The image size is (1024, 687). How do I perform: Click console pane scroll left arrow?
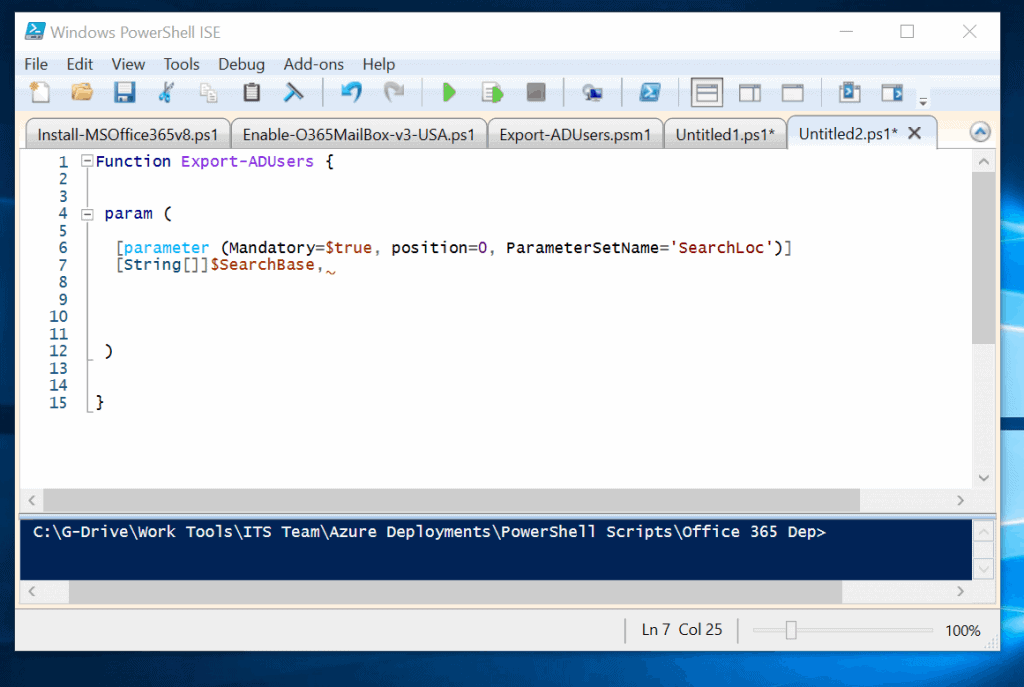click(x=31, y=591)
